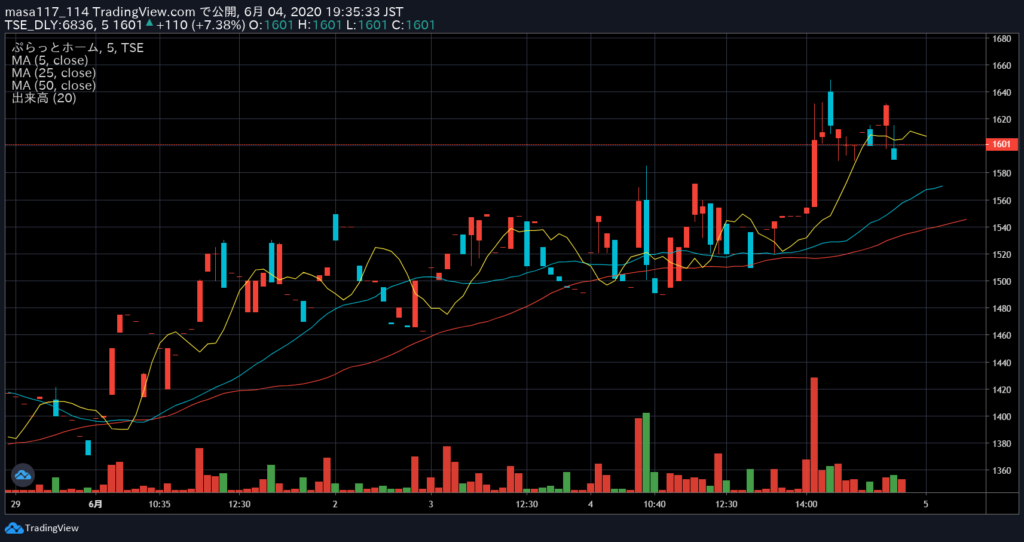Click the round cloud badge above the date axis
Screen dimensions: 1024x542
(23, 475)
